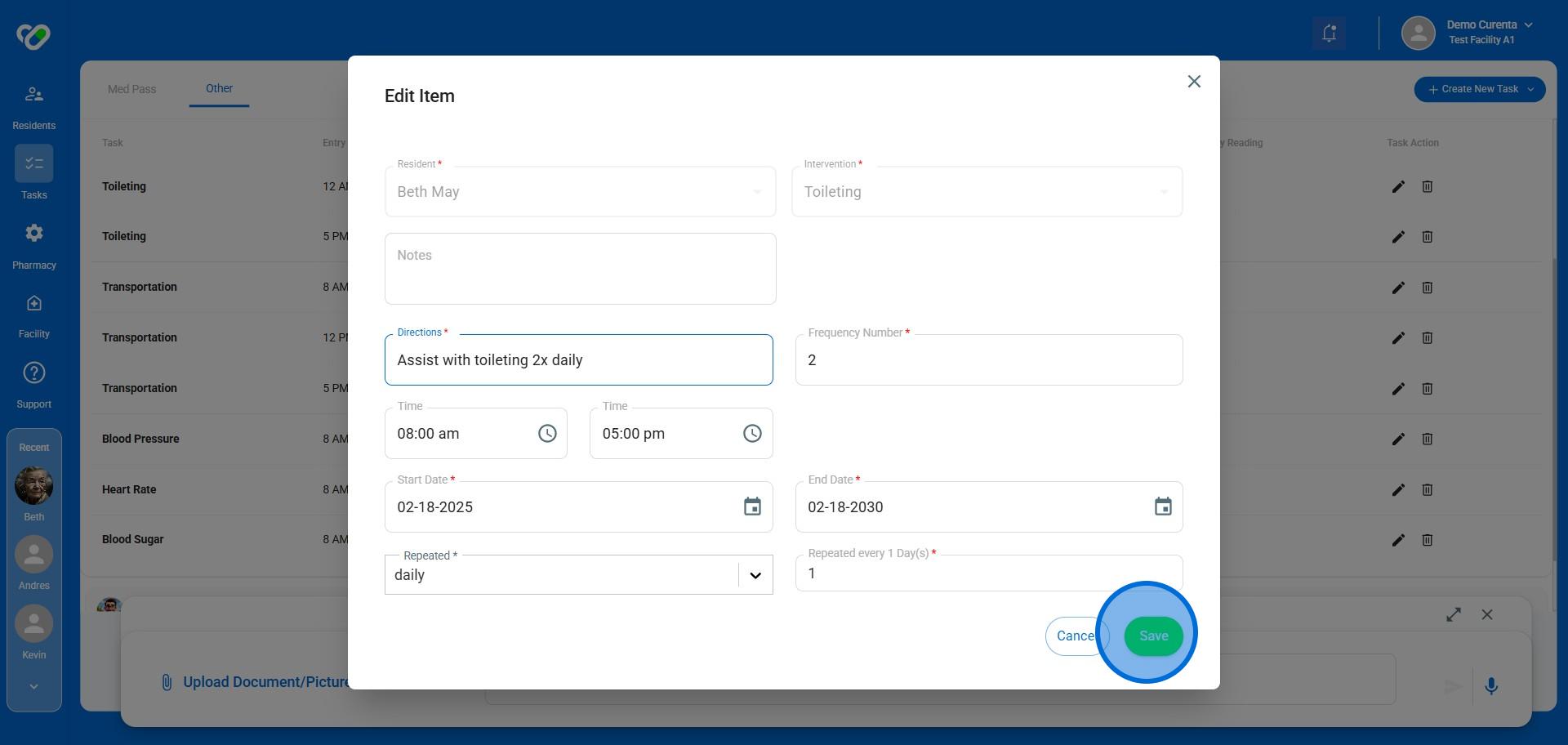Edit the 5 PM Toileting task
The image size is (1568, 745).
coord(1398,237)
